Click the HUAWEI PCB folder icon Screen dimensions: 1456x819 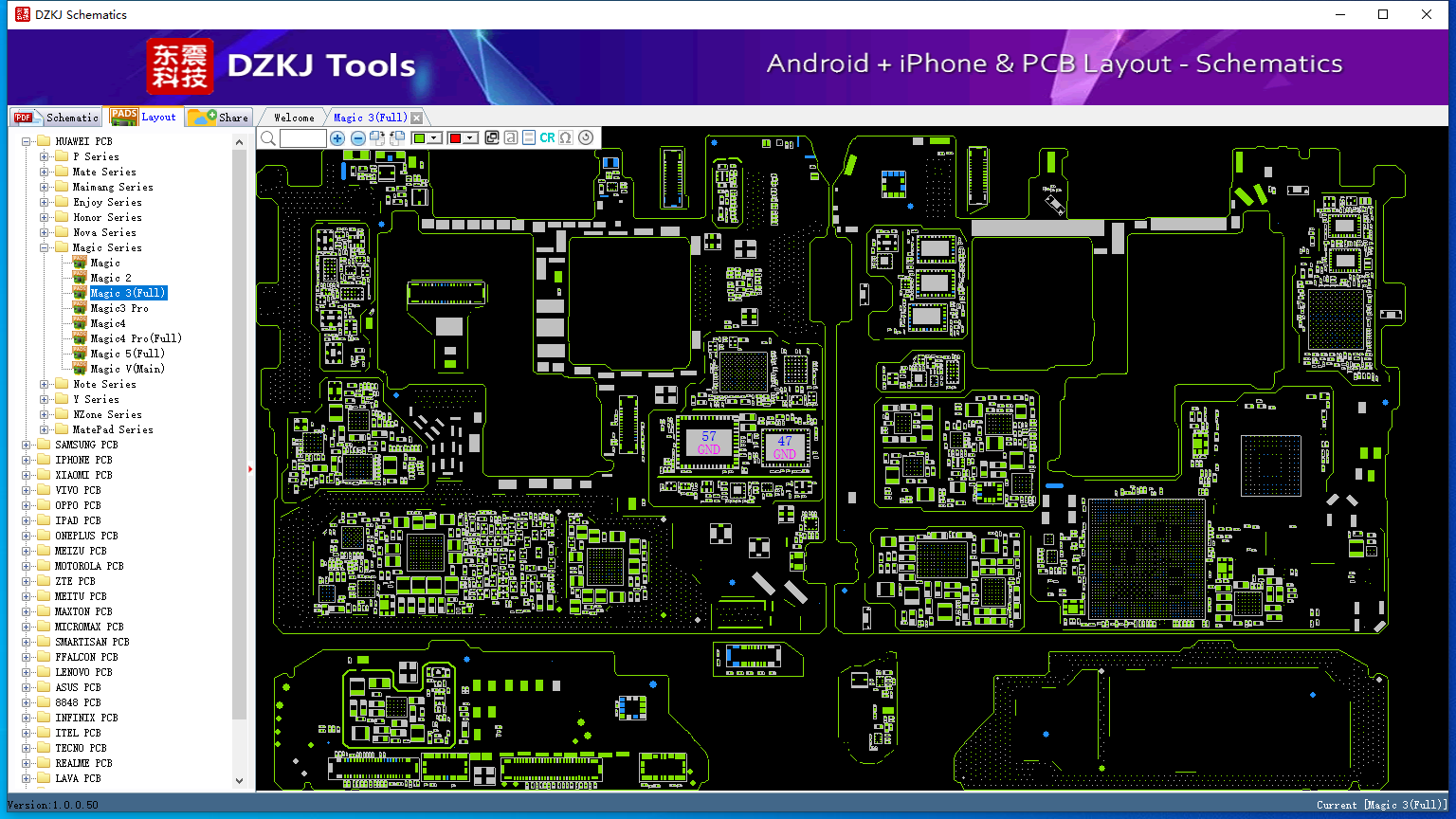(x=44, y=141)
